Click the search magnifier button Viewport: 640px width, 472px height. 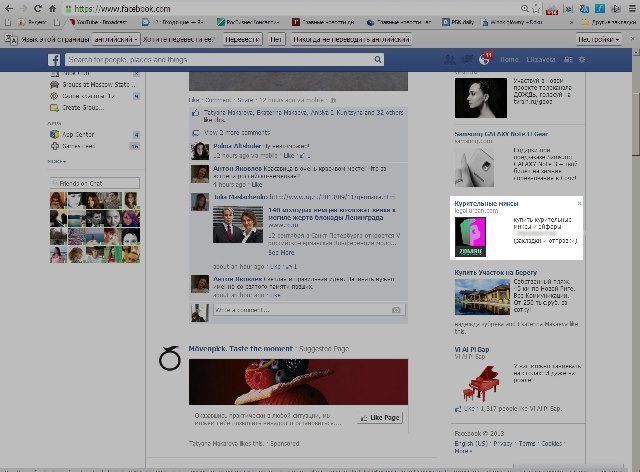pyautogui.click(x=378, y=60)
